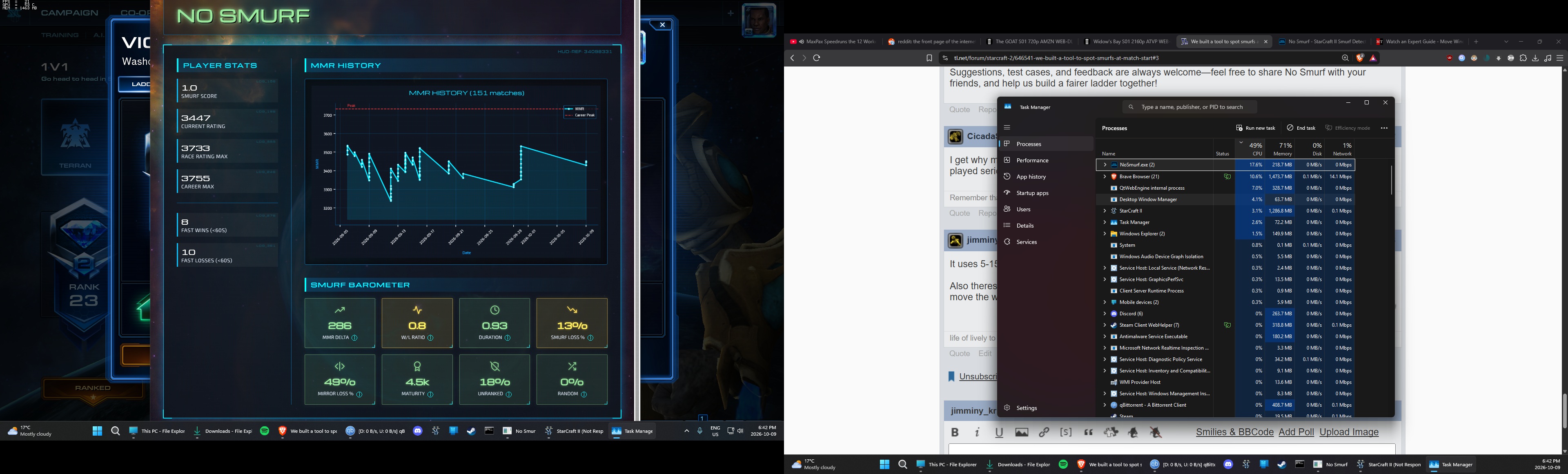This screenshot has width=1568, height=474.
Task: Expand the Brave Browser (21) process group
Action: pos(1105,177)
